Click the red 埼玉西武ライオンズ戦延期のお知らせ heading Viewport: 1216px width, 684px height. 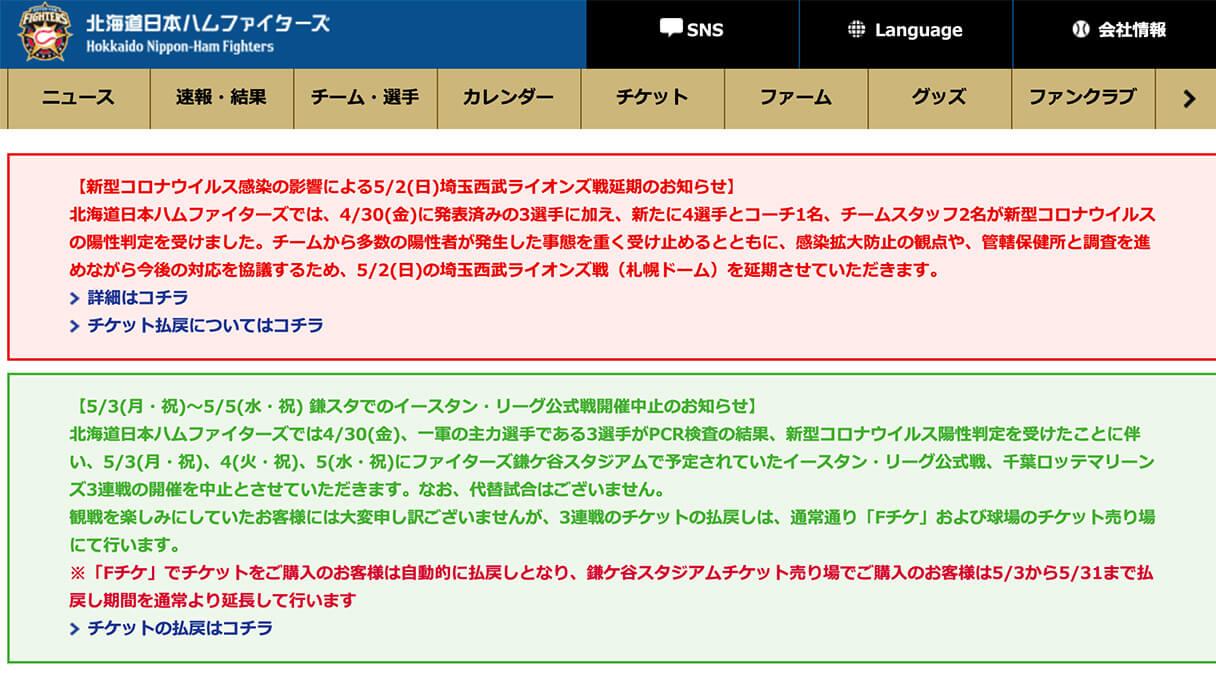click(406, 187)
